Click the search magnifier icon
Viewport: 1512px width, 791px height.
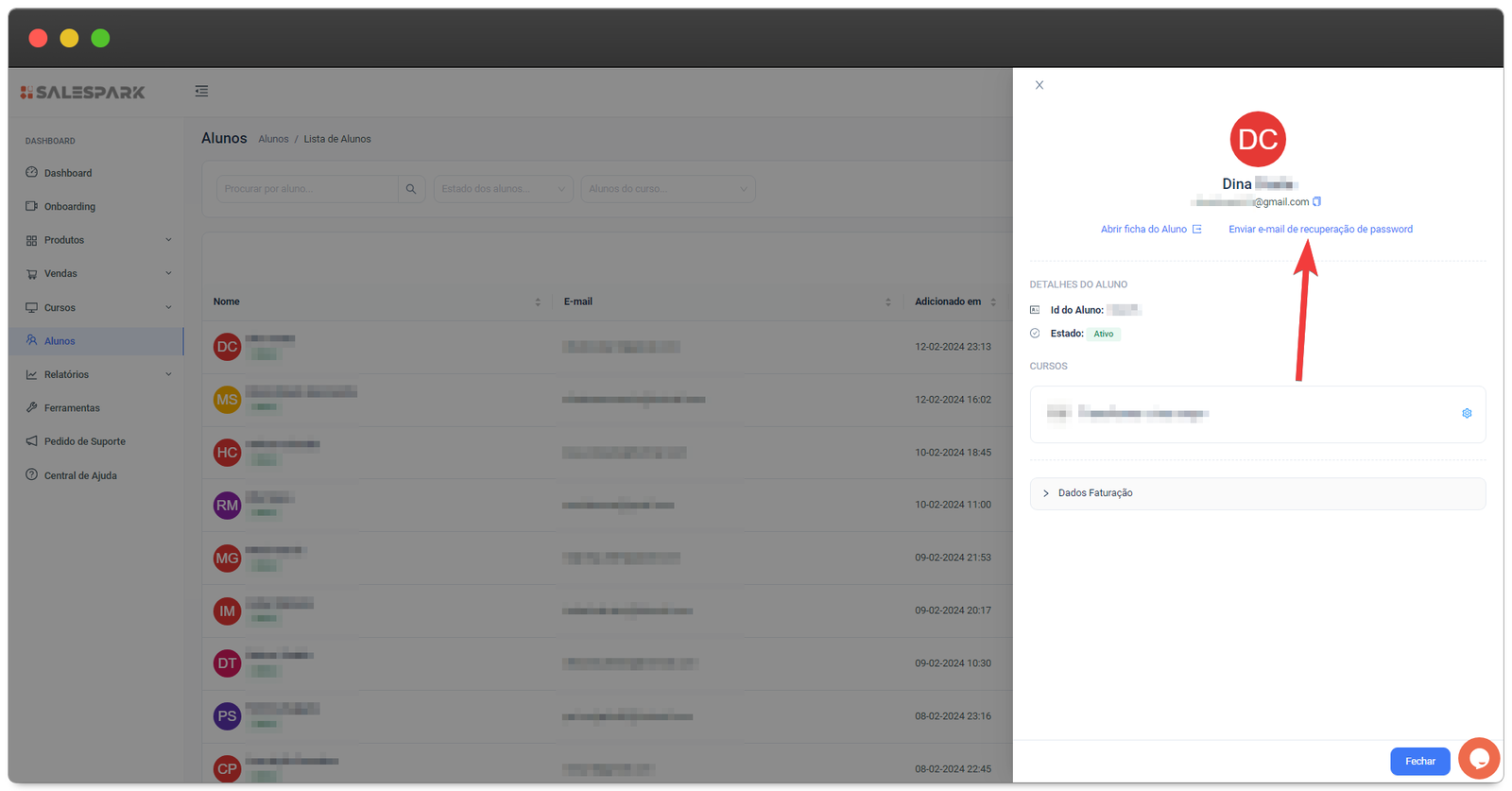tap(411, 189)
